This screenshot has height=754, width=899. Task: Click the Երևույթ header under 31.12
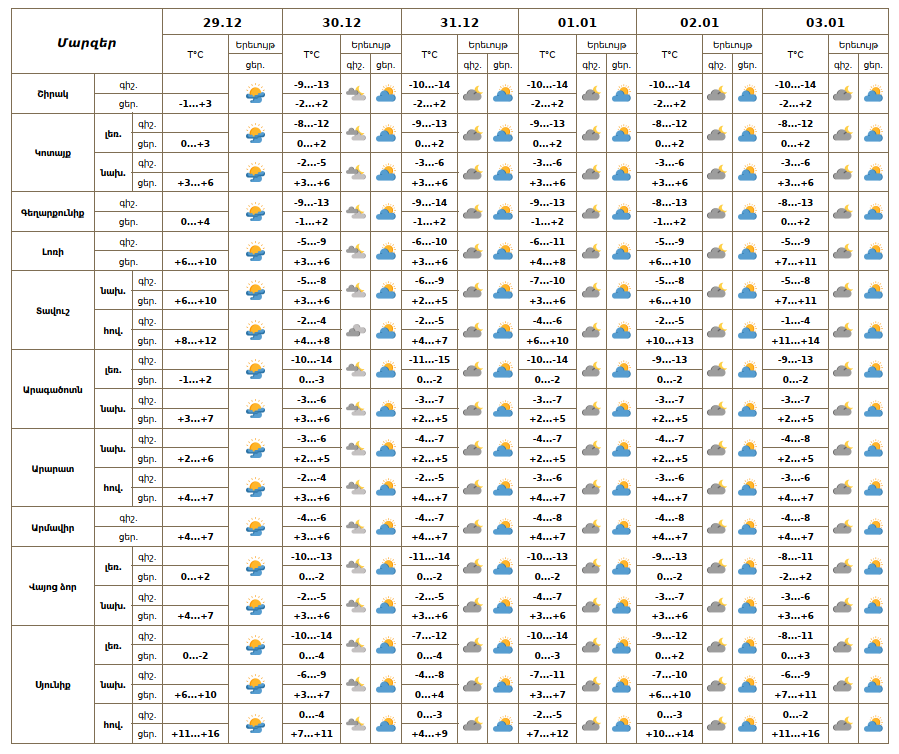coord(488,45)
